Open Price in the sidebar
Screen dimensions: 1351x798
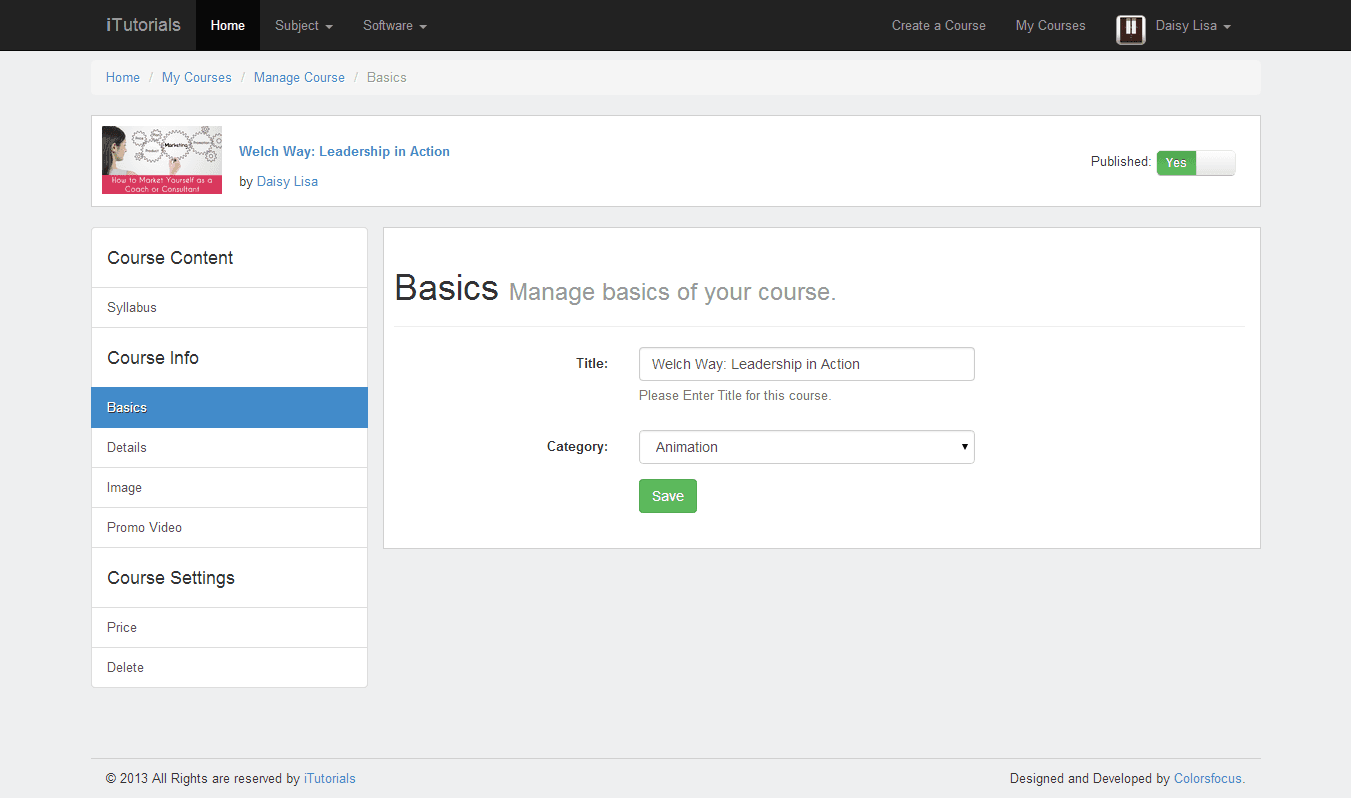(x=229, y=628)
